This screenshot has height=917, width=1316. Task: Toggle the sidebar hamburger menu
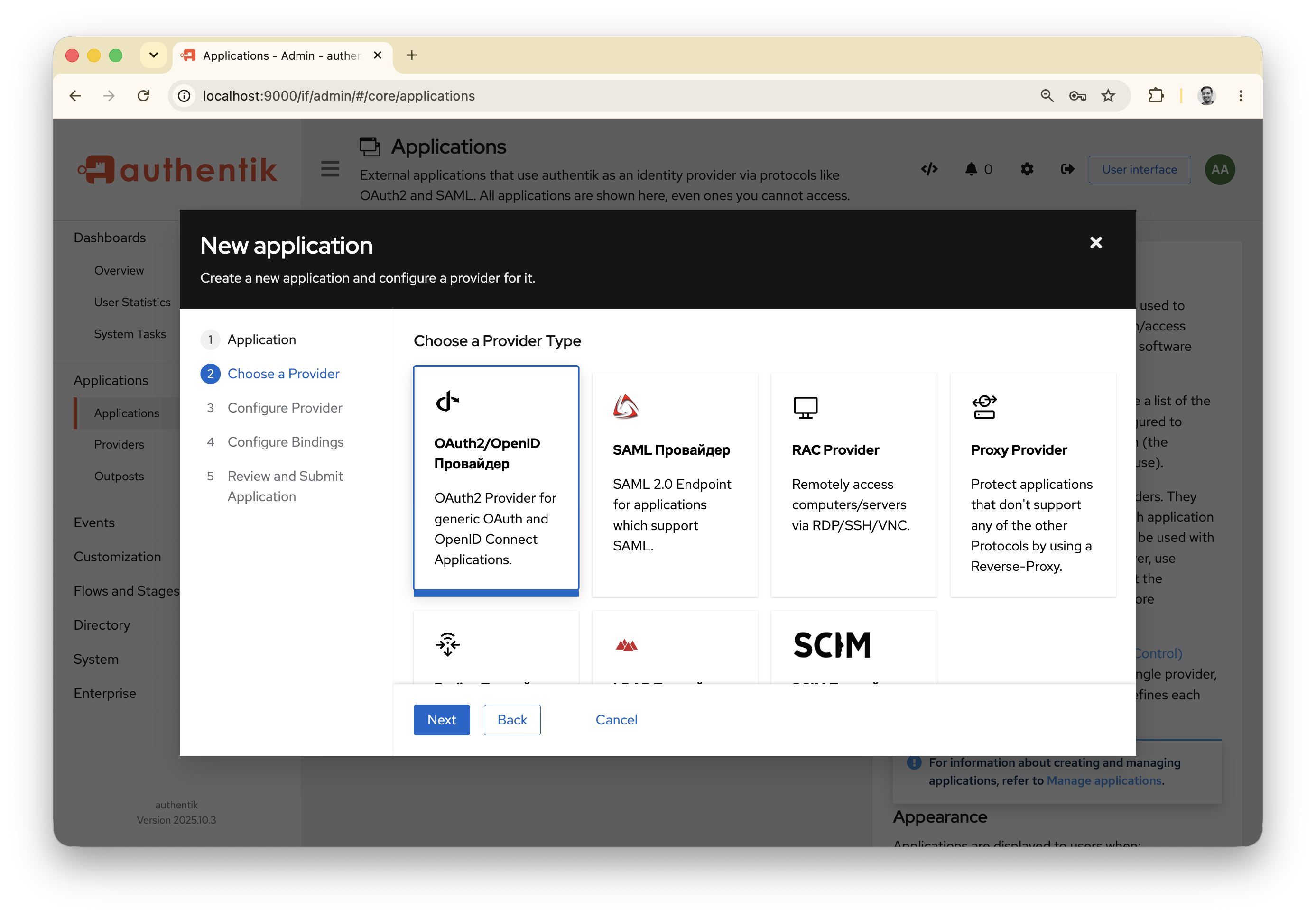coord(330,169)
